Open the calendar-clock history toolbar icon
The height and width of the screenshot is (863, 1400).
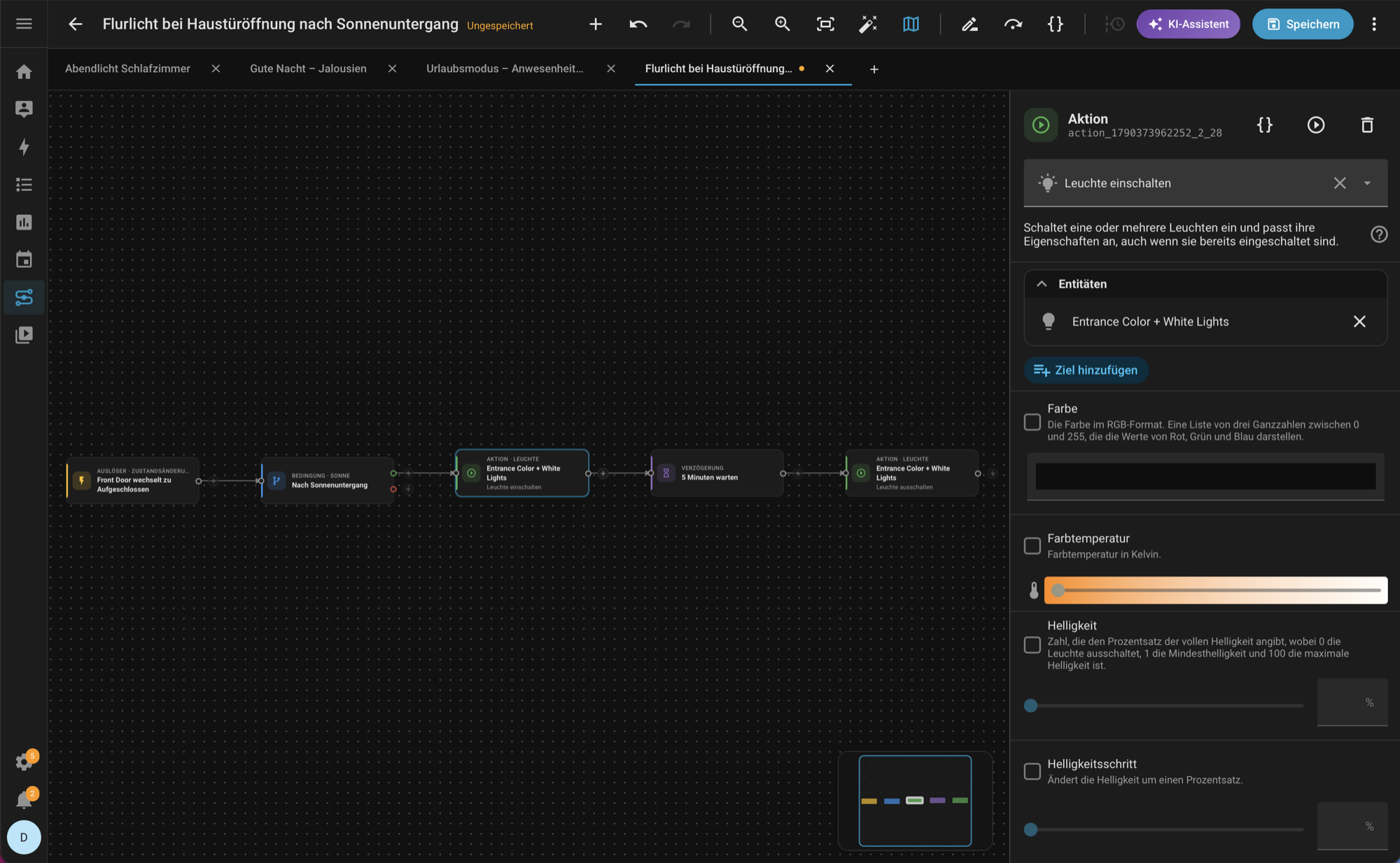click(1114, 24)
